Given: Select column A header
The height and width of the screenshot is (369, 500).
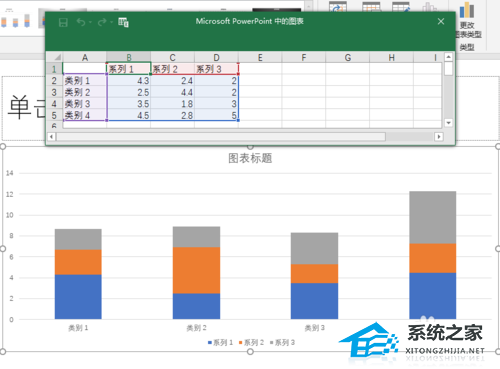Looking at the screenshot, I should tap(85, 58).
